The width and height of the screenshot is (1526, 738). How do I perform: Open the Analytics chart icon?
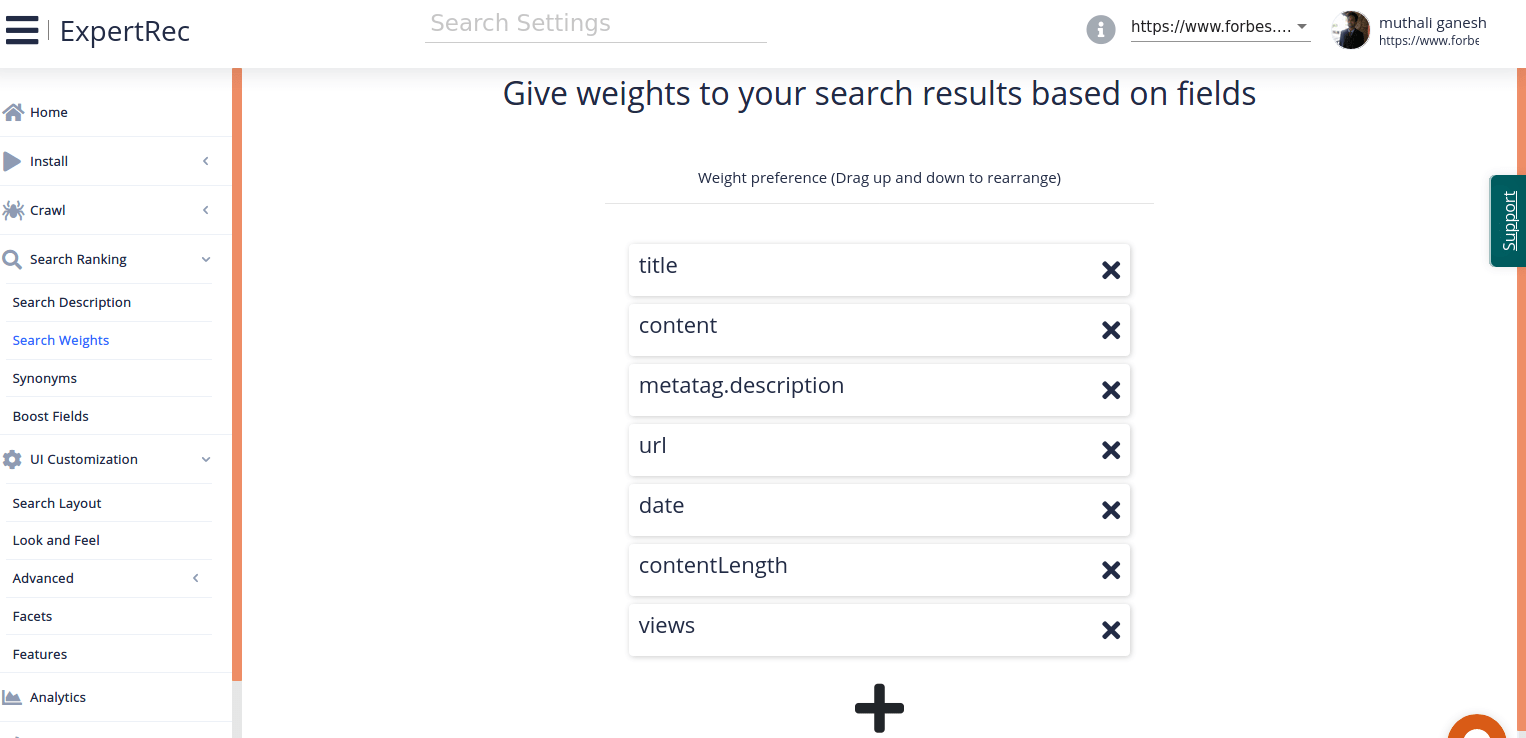point(12,697)
